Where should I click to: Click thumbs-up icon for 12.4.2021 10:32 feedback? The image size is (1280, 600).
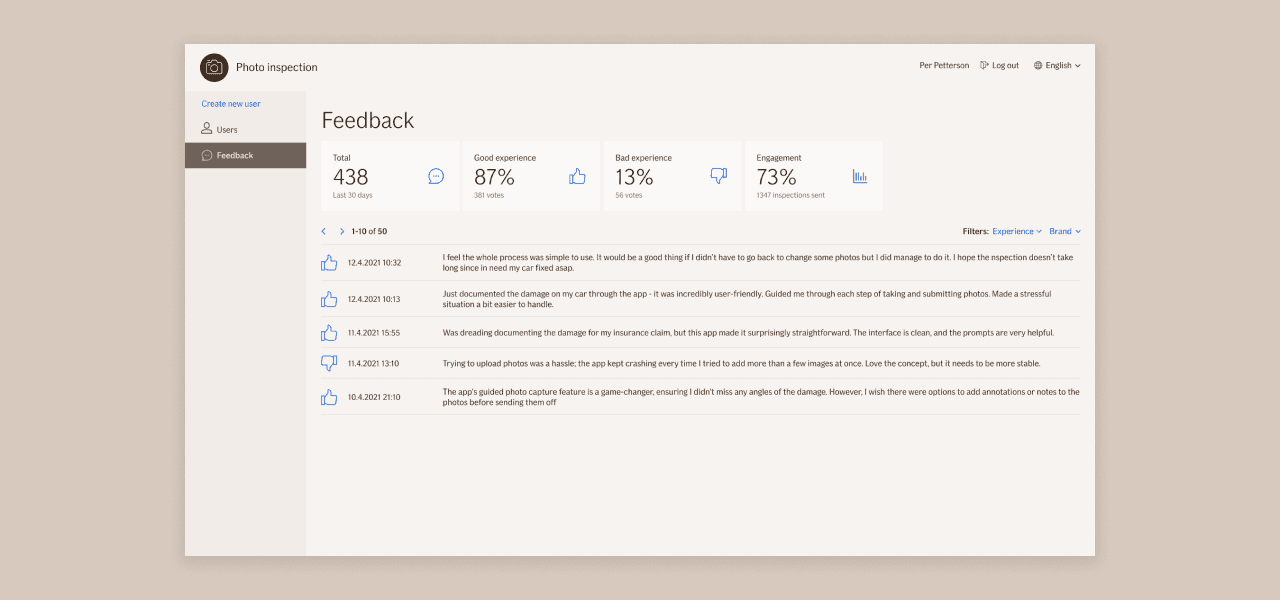tap(329, 263)
